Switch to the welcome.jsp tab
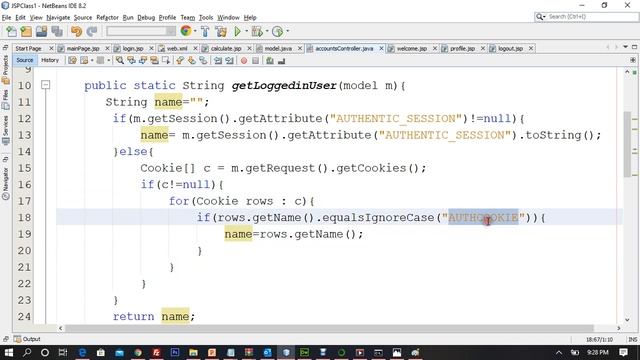 411,49
